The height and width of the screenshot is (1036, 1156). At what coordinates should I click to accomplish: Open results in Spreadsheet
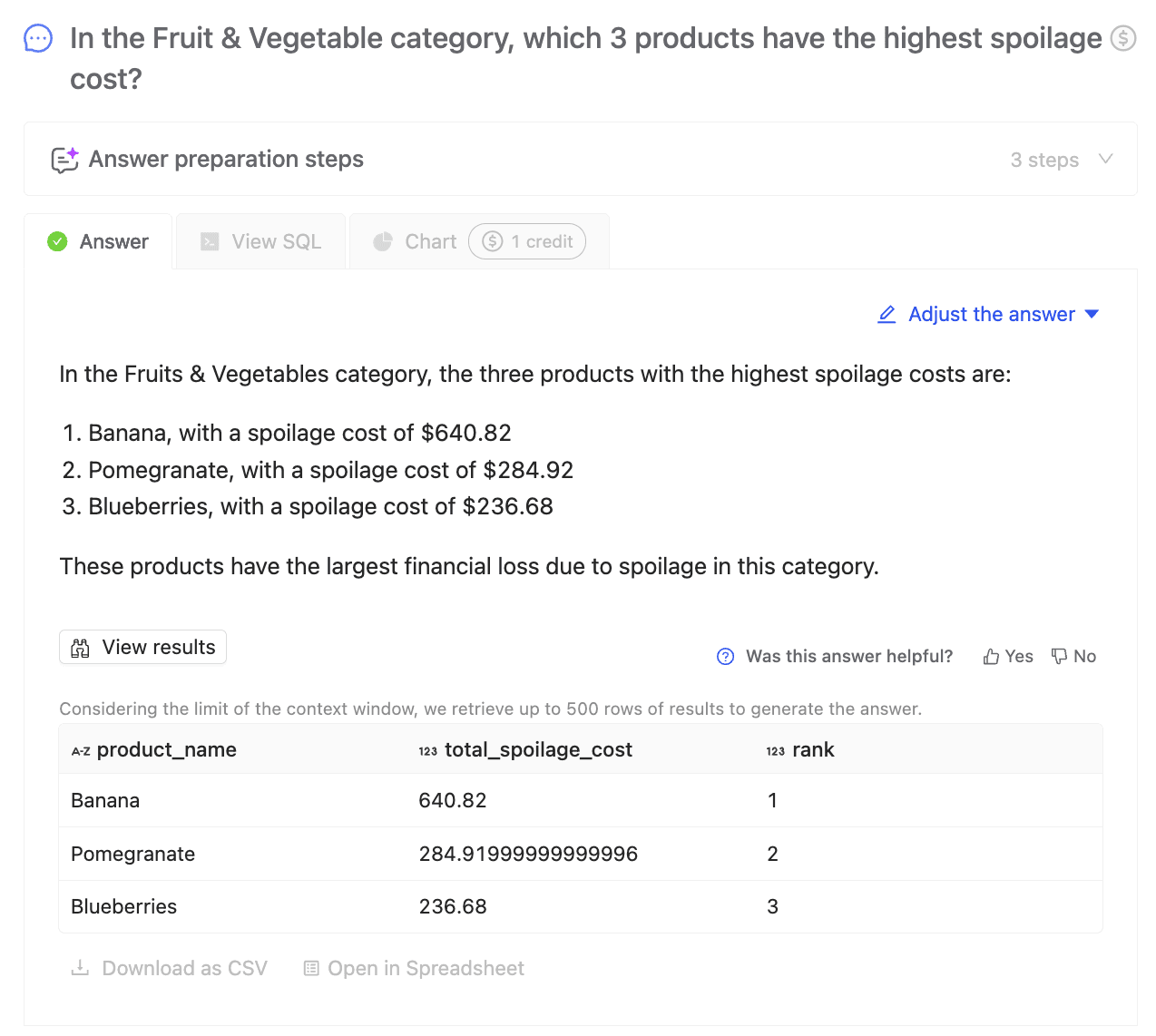[x=414, y=969]
